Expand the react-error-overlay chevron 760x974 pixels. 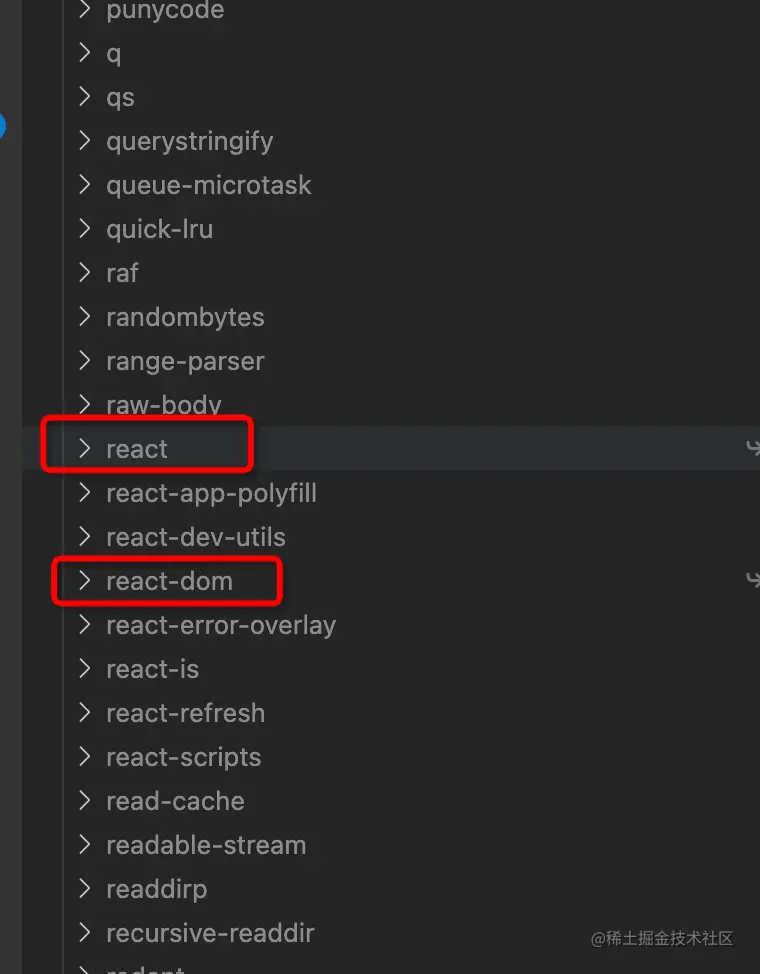tap(85, 625)
